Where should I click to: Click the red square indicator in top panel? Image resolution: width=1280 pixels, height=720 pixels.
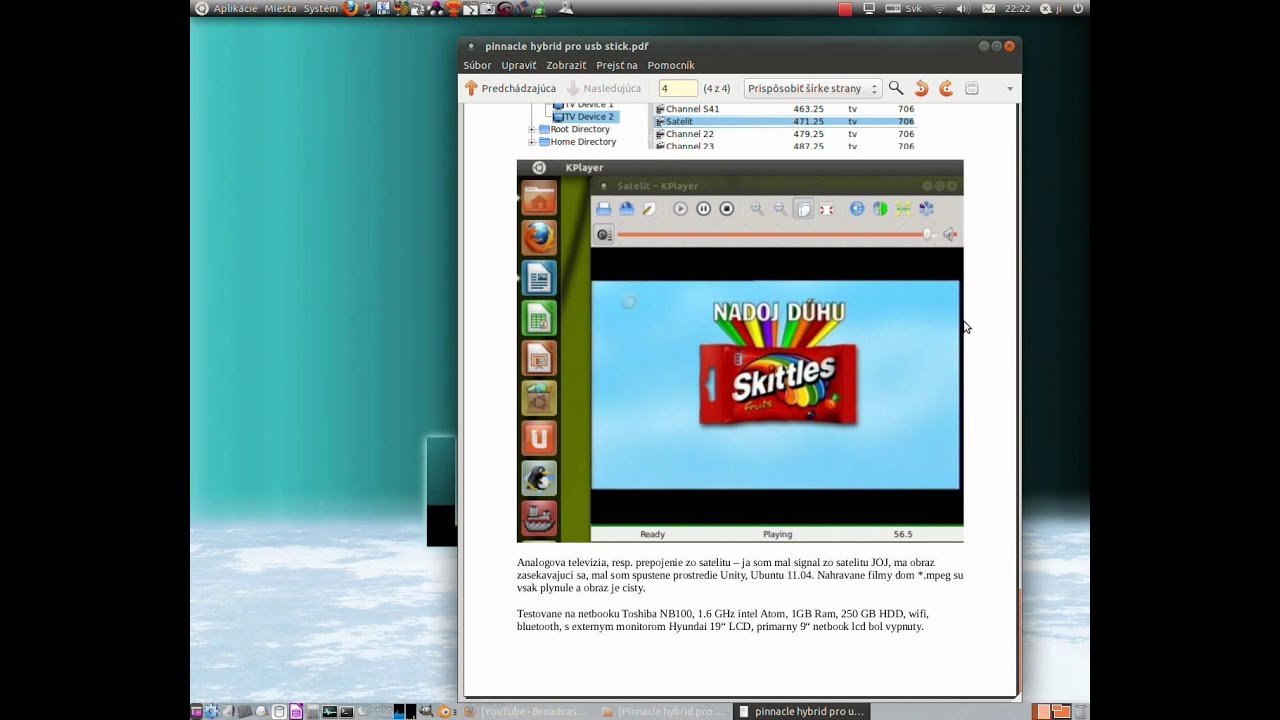pos(845,9)
